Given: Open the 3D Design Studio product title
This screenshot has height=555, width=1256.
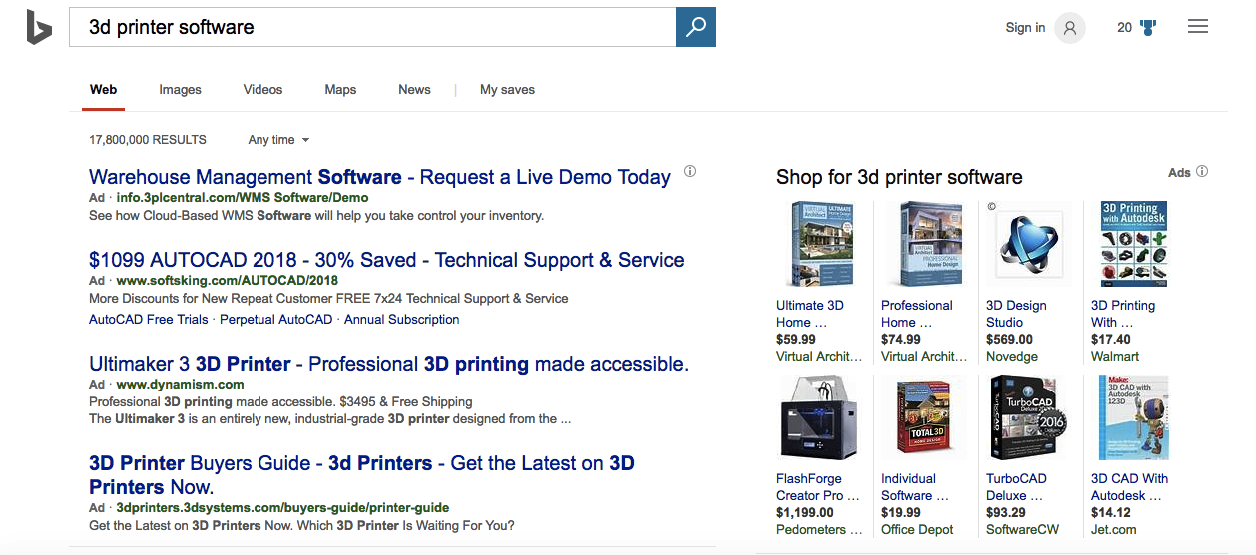Looking at the screenshot, I should (x=1016, y=314).
